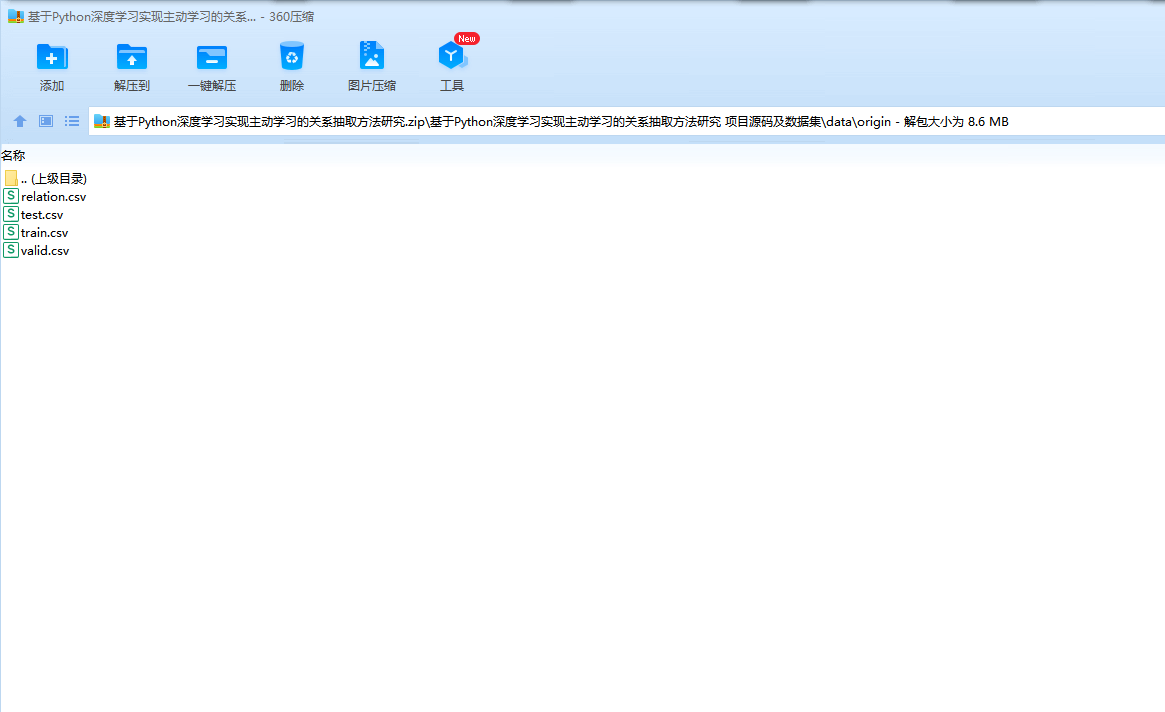Select the test.csv file name
Screen dimensions: 1165x712
coord(42,215)
